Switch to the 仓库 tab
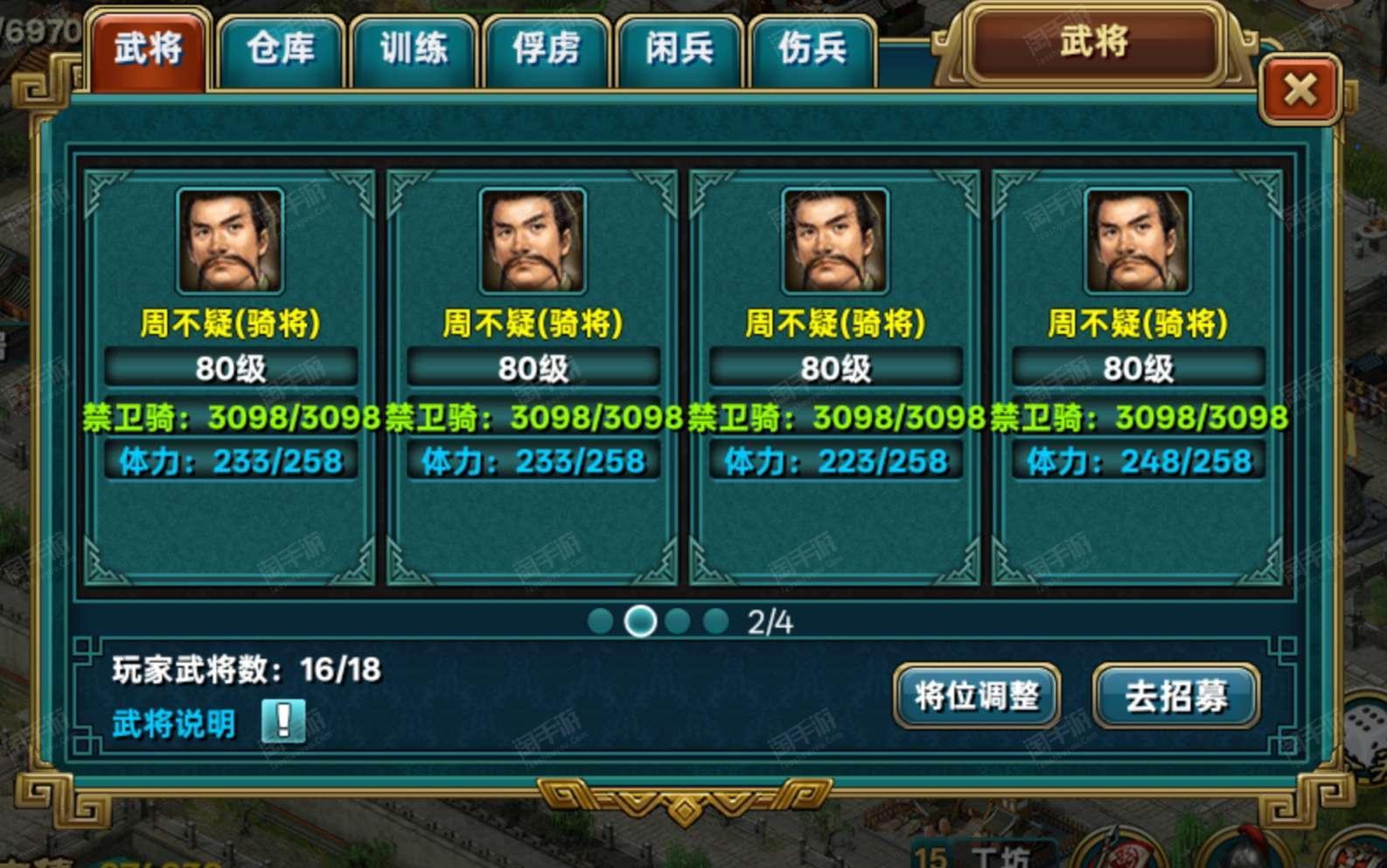Image resolution: width=1387 pixels, height=868 pixels. pos(281,50)
